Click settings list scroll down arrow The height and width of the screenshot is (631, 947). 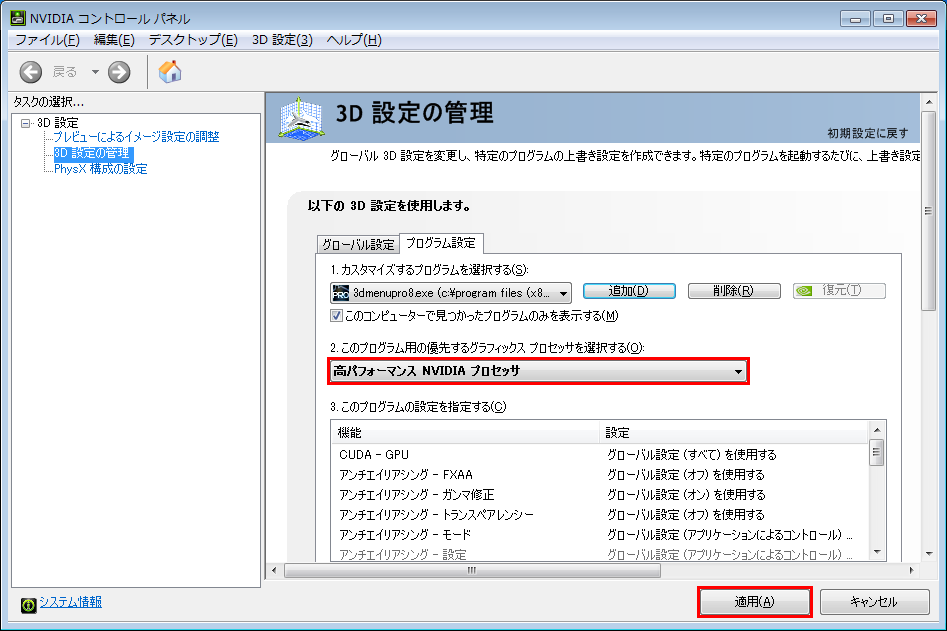pos(877,553)
